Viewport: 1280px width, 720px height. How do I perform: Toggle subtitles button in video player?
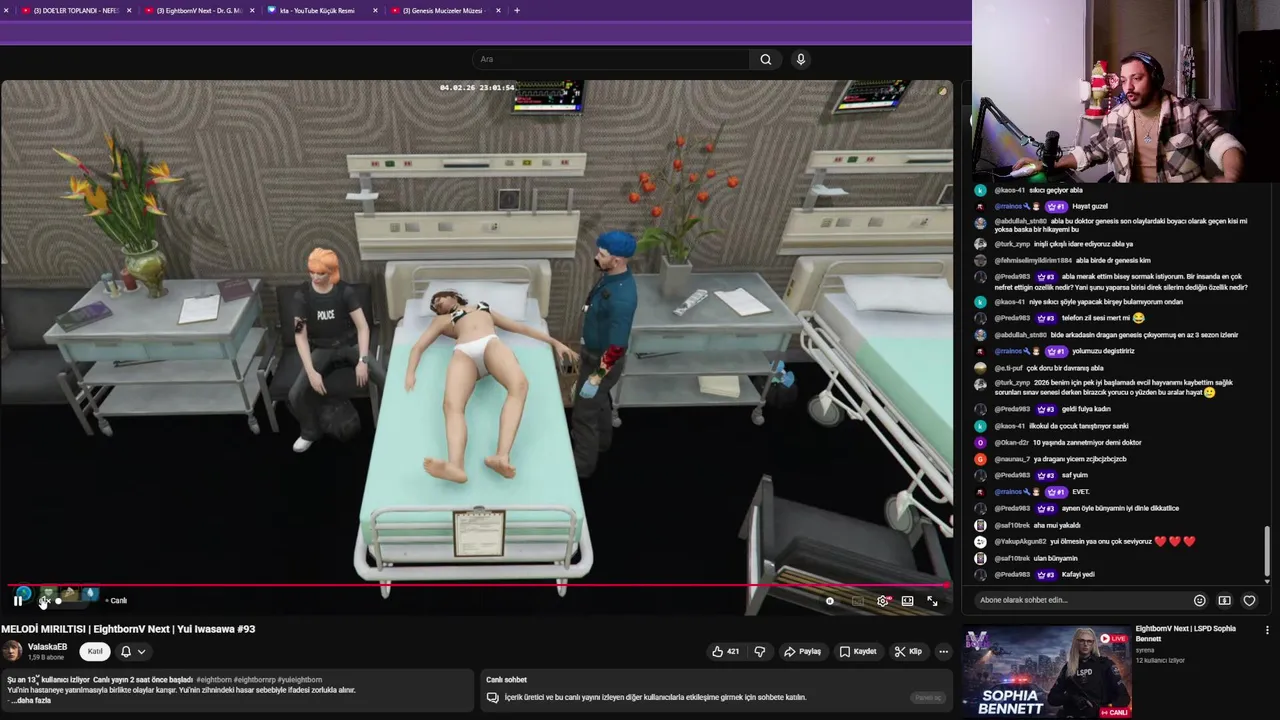tap(857, 601)
